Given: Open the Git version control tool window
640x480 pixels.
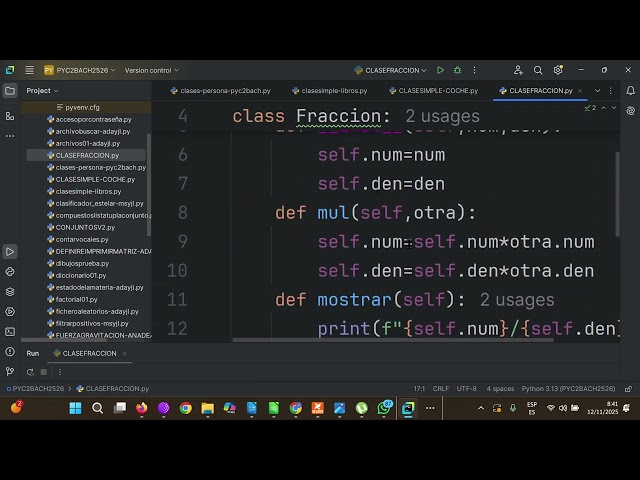Looking at the screenshot, I should (x=10, y=371).
